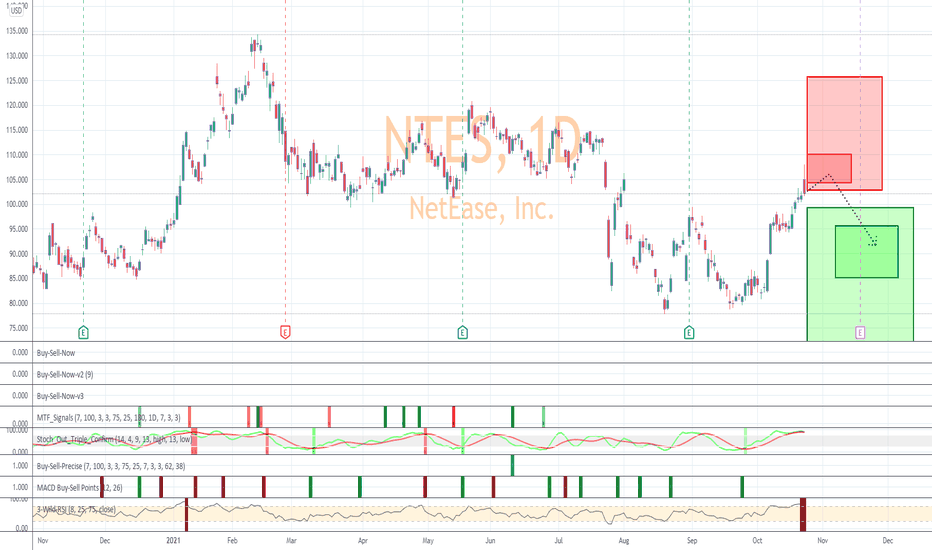Screen dimensions: 932x550
Task: Click the Apr label on time axis
Action: 363,540
